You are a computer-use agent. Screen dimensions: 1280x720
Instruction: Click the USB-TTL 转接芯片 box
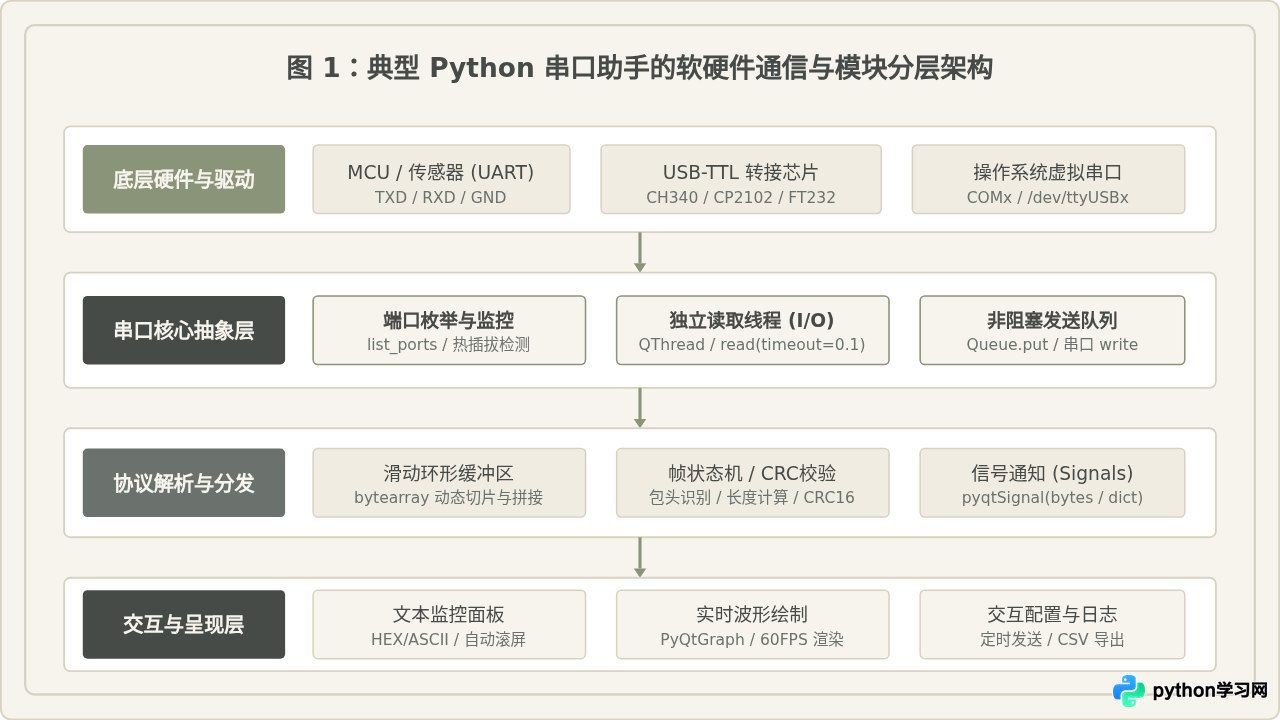click(741, 180)
